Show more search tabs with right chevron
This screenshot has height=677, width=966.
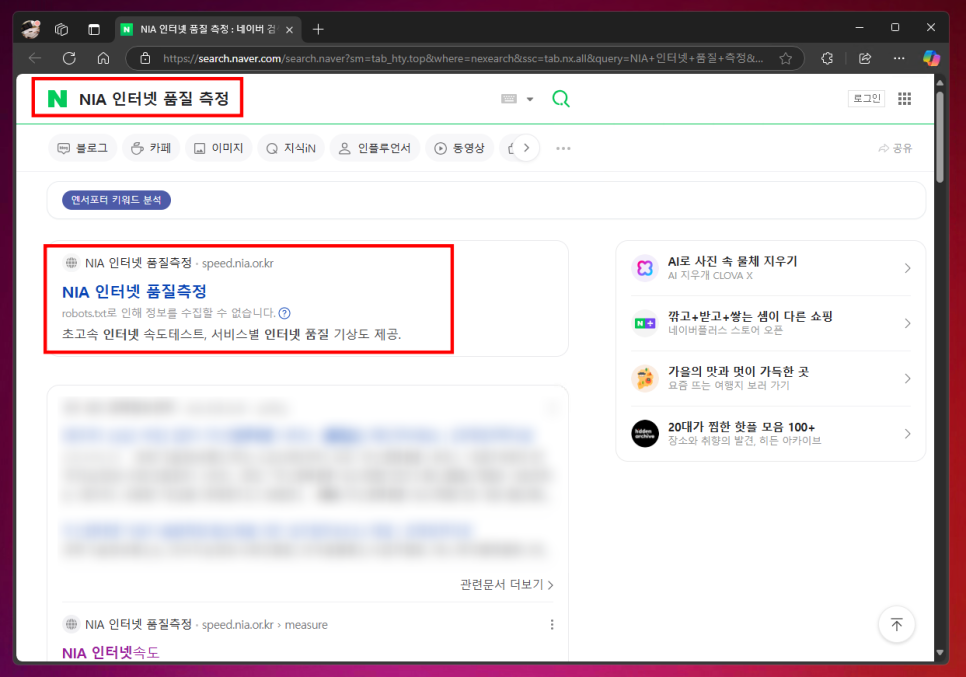526,148
